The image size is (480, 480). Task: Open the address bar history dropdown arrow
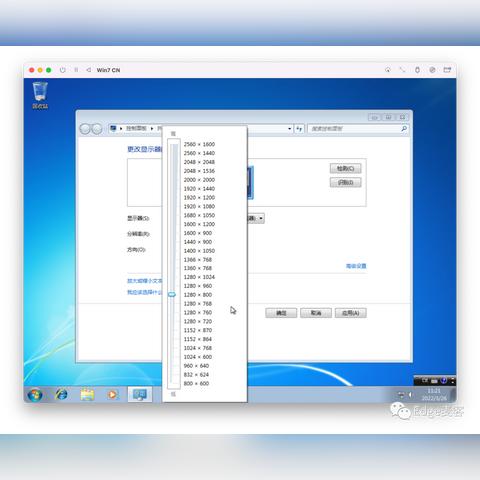(289, 129)
